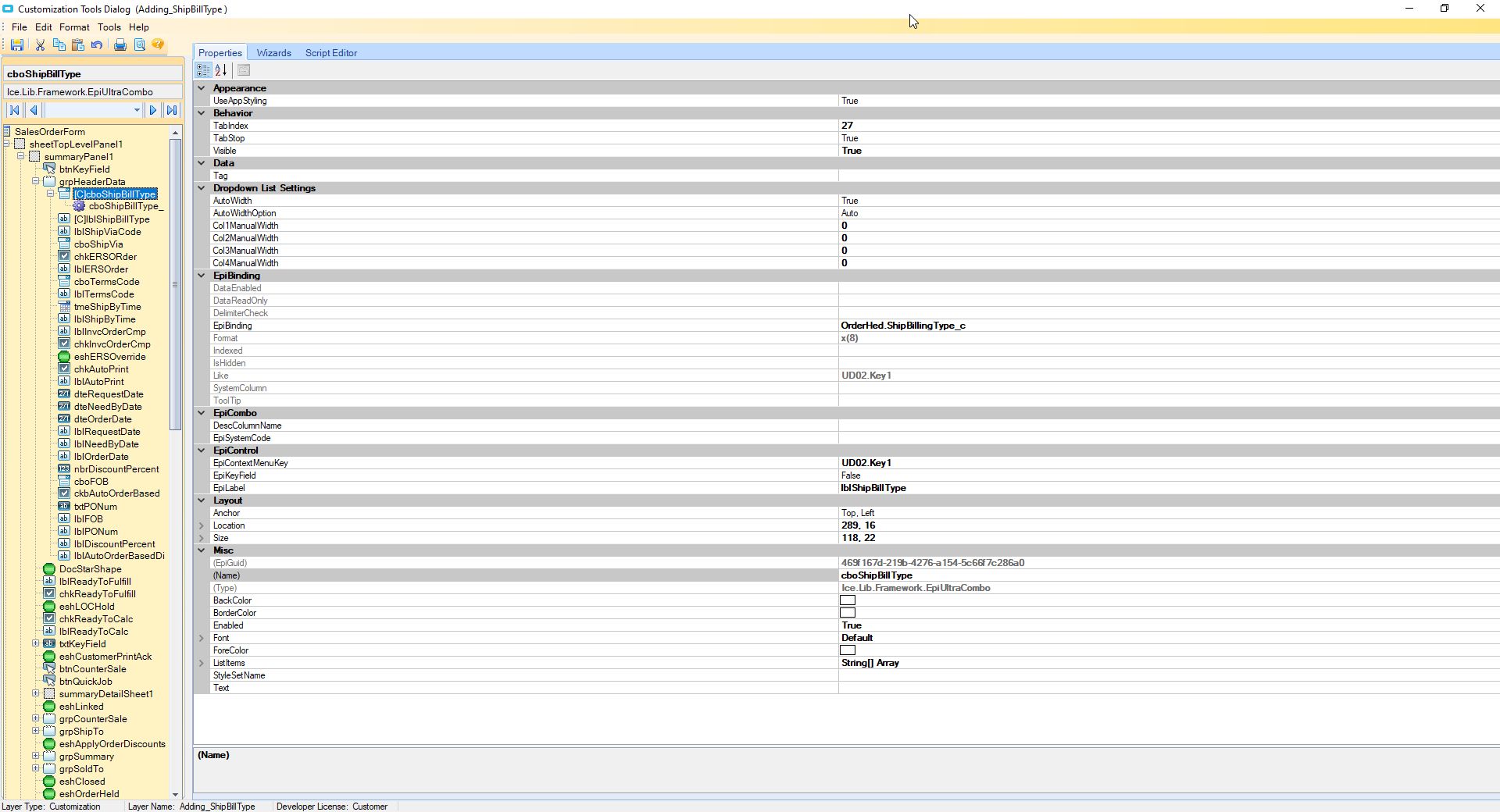Toggle categorized view of properties
The height and width of the screenshot is (812, 1500).
(x=202, y=70)
